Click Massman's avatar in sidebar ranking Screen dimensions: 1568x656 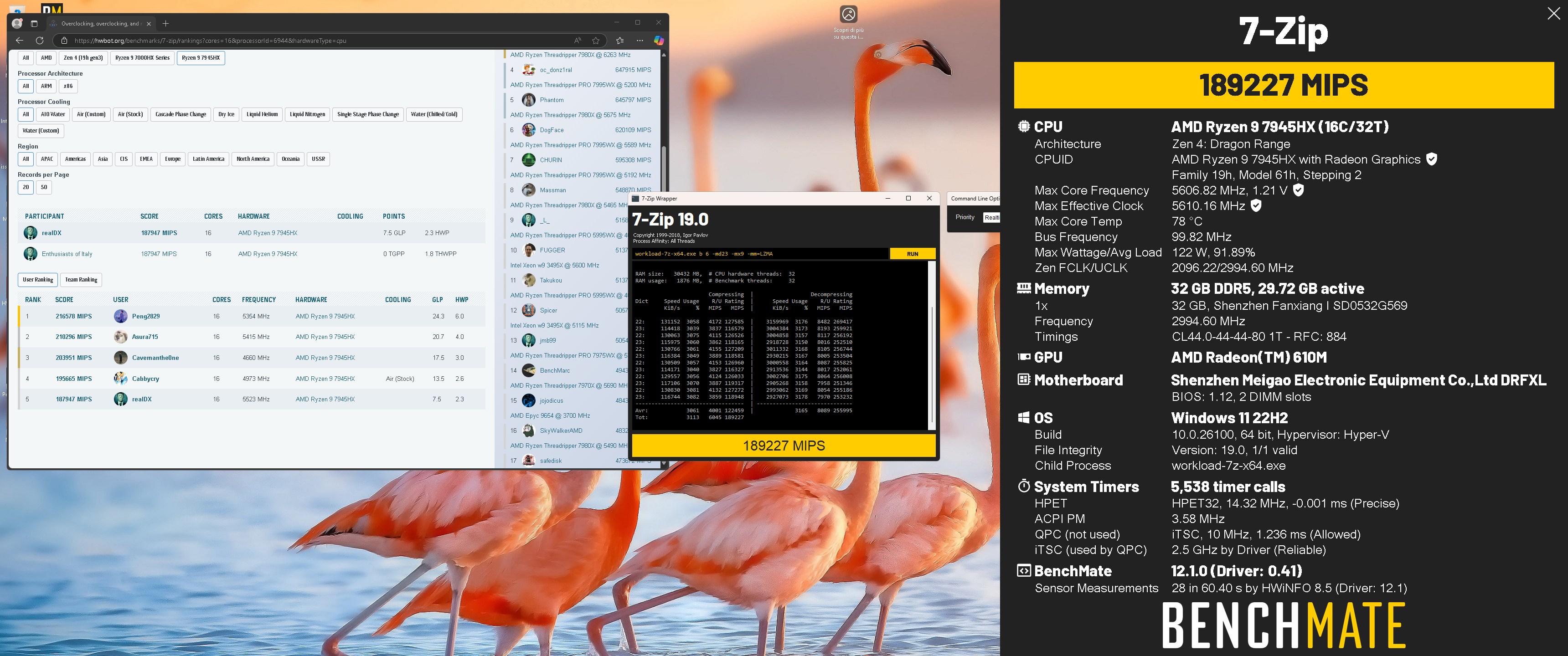528,190
